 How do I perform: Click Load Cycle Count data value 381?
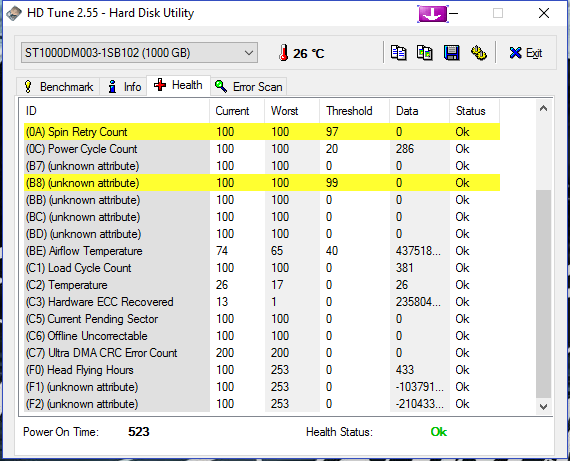pyautogui.click(x=405, y=268)
